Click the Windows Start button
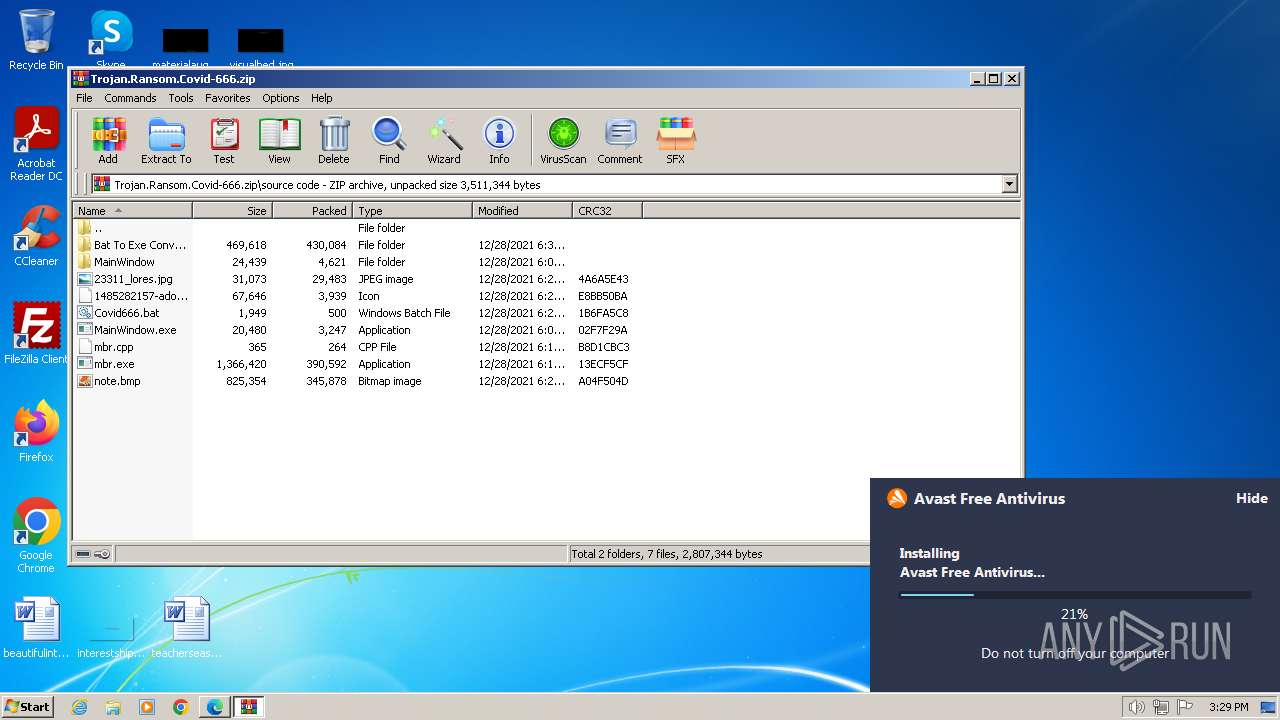 point(28,706)
